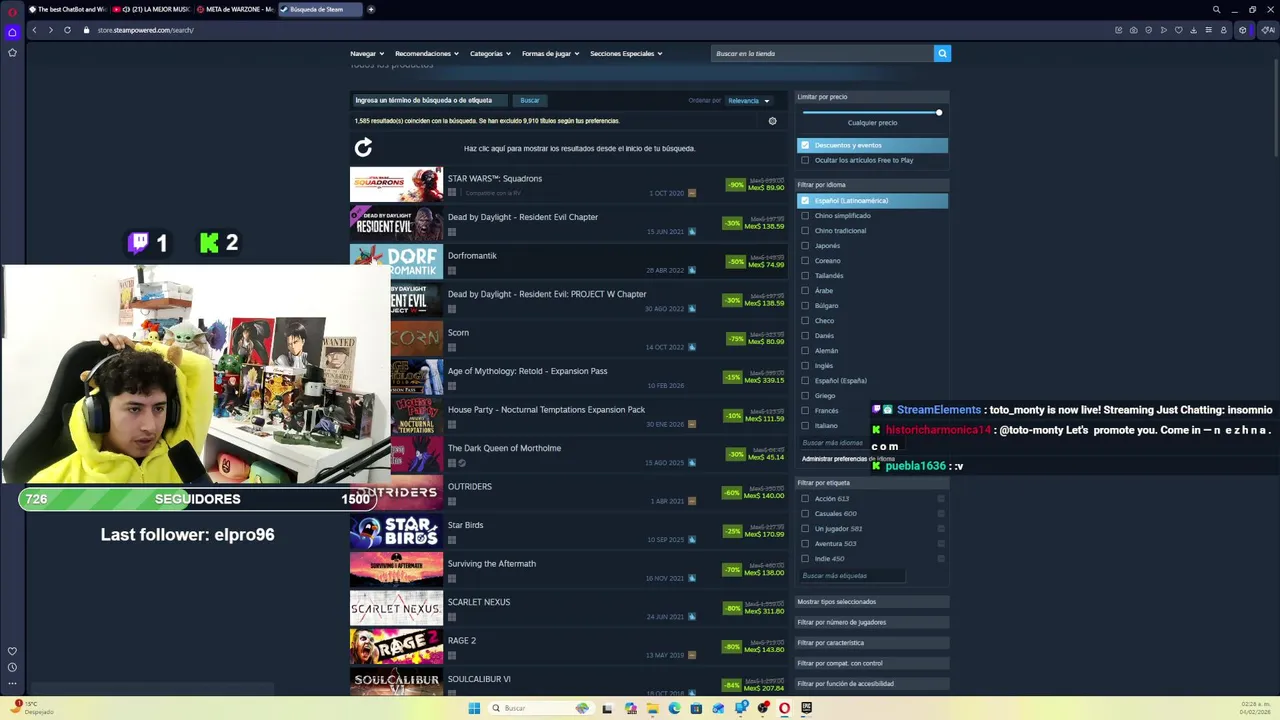Check the Chino simplificado language filter

tap(805, 215)
